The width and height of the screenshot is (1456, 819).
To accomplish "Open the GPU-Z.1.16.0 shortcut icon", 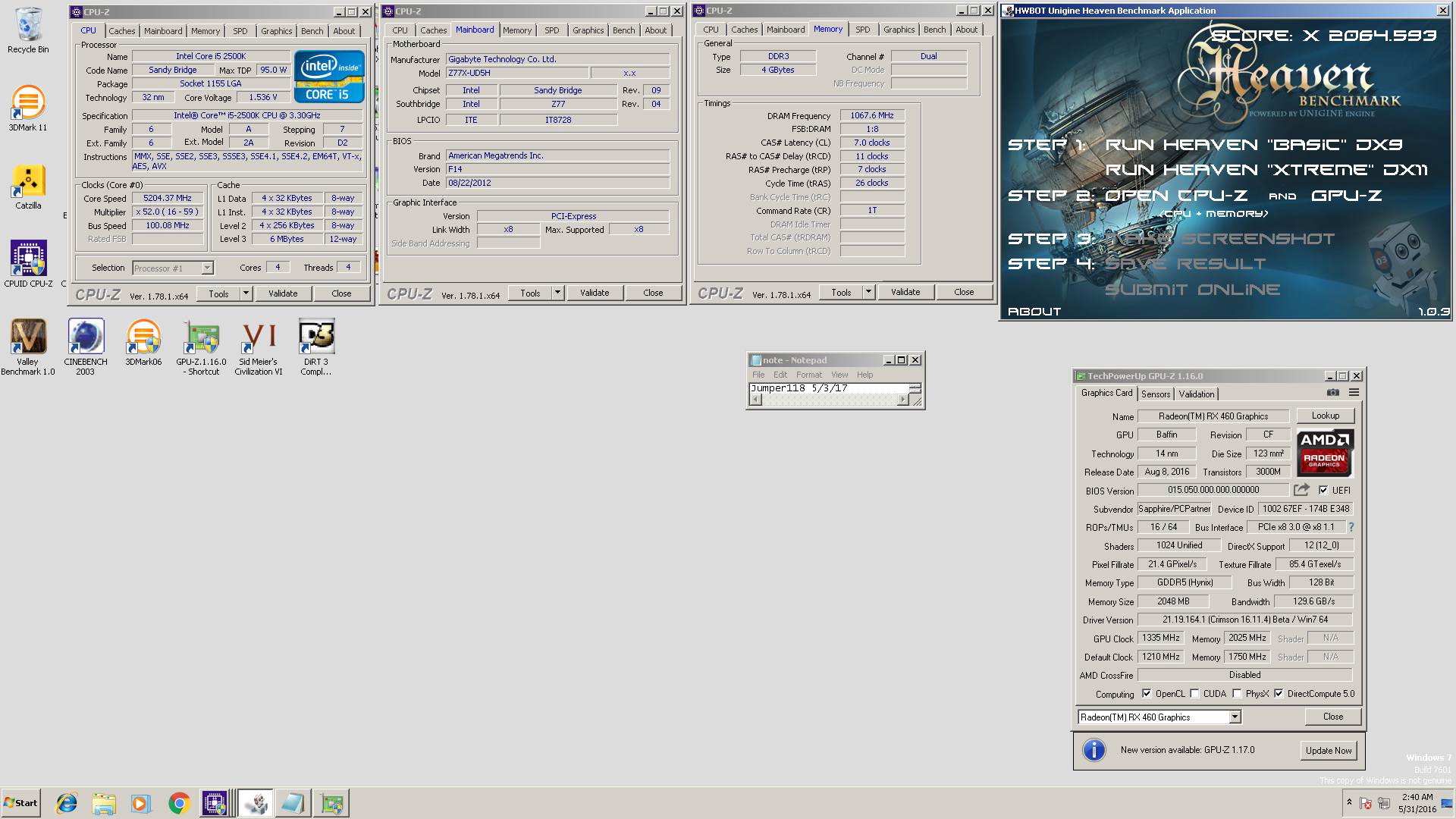I will click(201, 347).
